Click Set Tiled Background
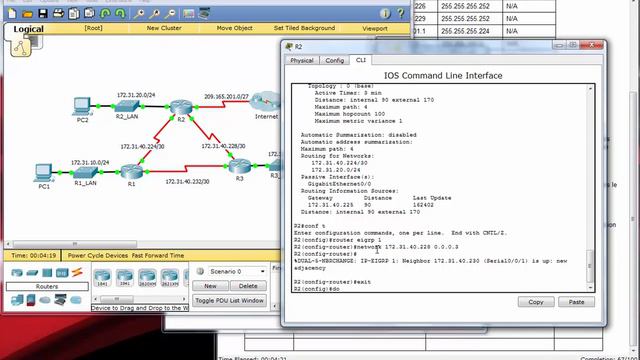 coord(304,28)
